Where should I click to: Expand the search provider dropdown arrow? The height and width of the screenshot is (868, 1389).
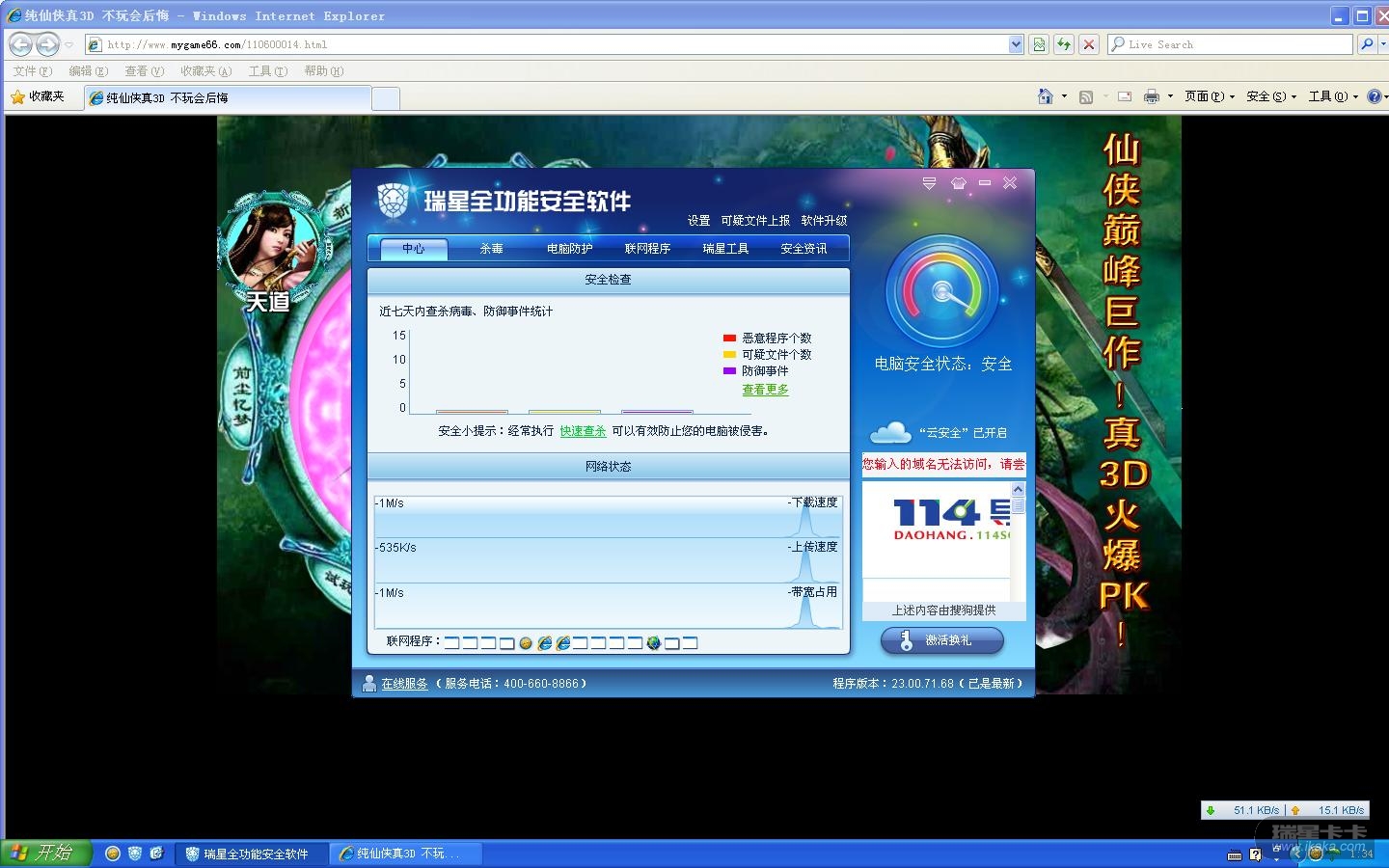pyautogui.click(x=1384, y=44)
